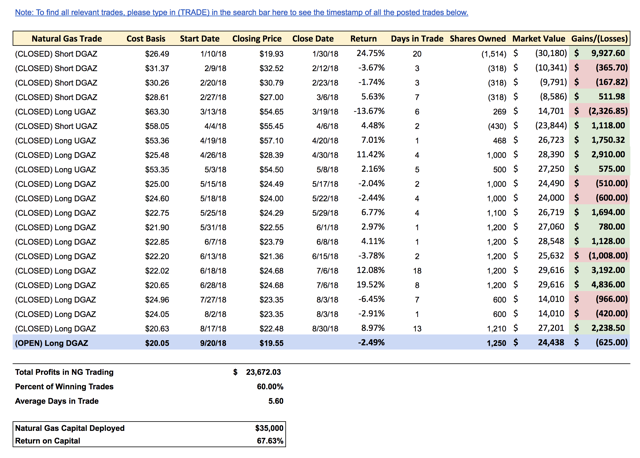Click the gain value 3,192.00
The width and height of the screenshot is (640, 458).
tap(608, 270)
